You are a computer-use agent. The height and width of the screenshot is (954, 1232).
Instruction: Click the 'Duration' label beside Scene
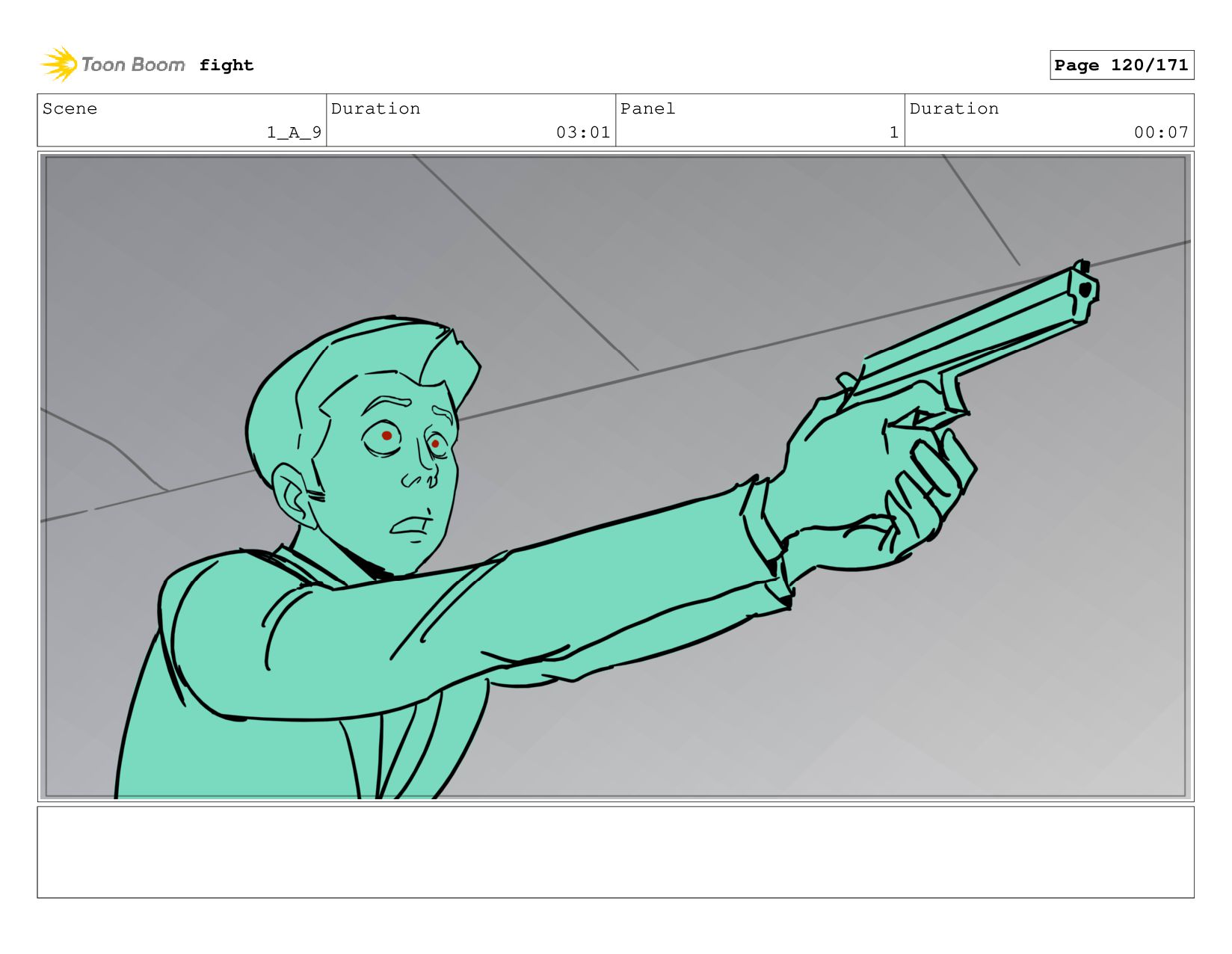[375, 108]
